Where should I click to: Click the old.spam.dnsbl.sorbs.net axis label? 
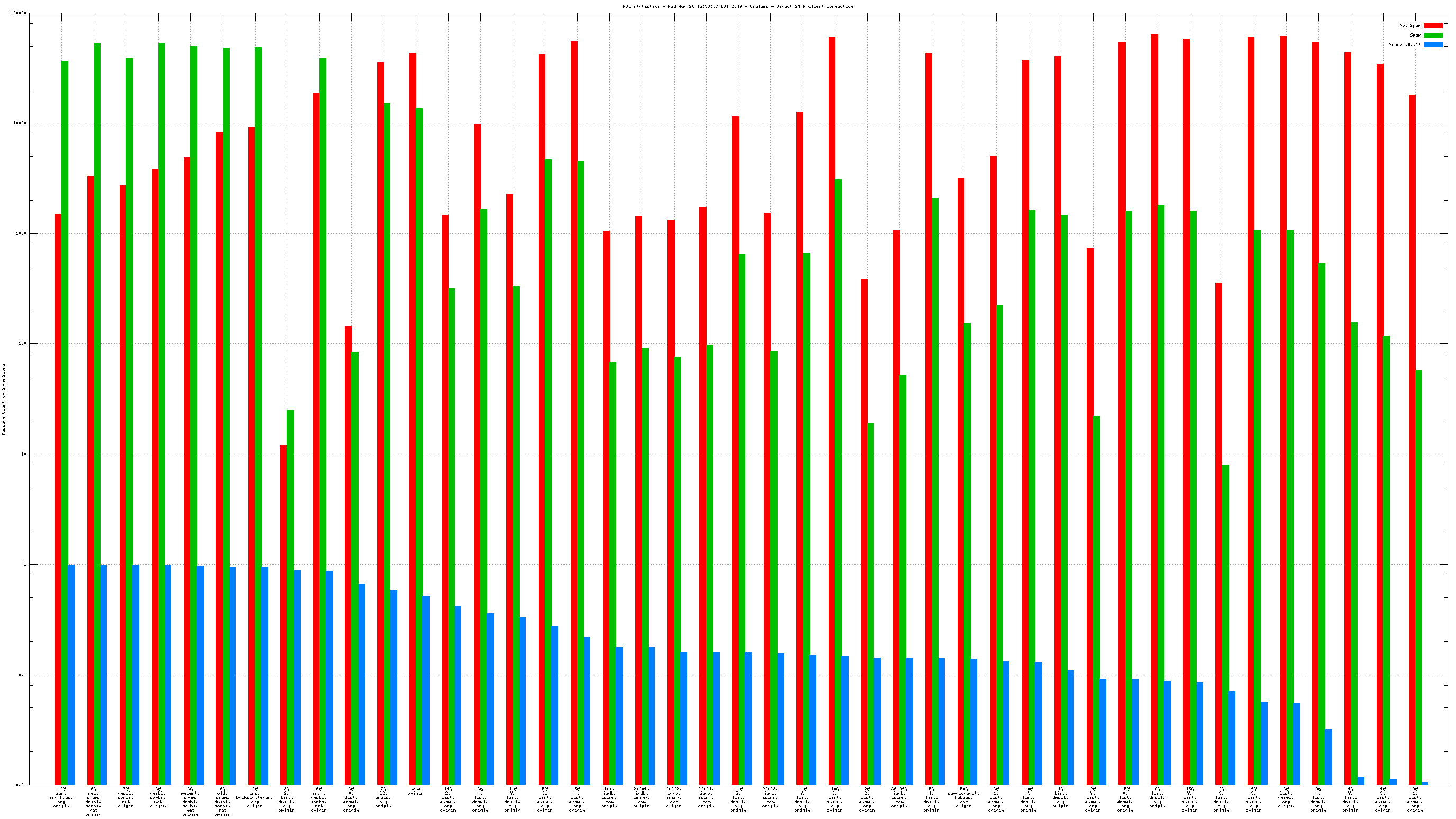click(222, 802)
